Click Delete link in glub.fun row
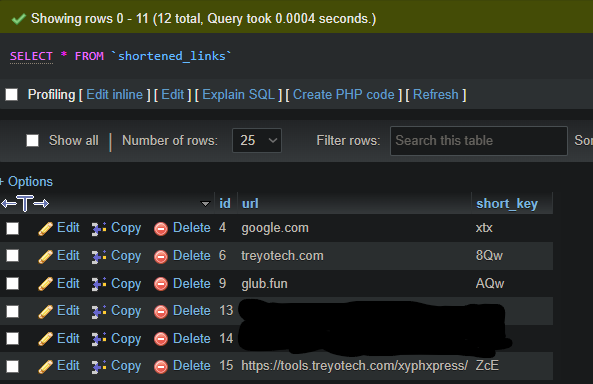593x384 pixels. (x=191, y=283)
